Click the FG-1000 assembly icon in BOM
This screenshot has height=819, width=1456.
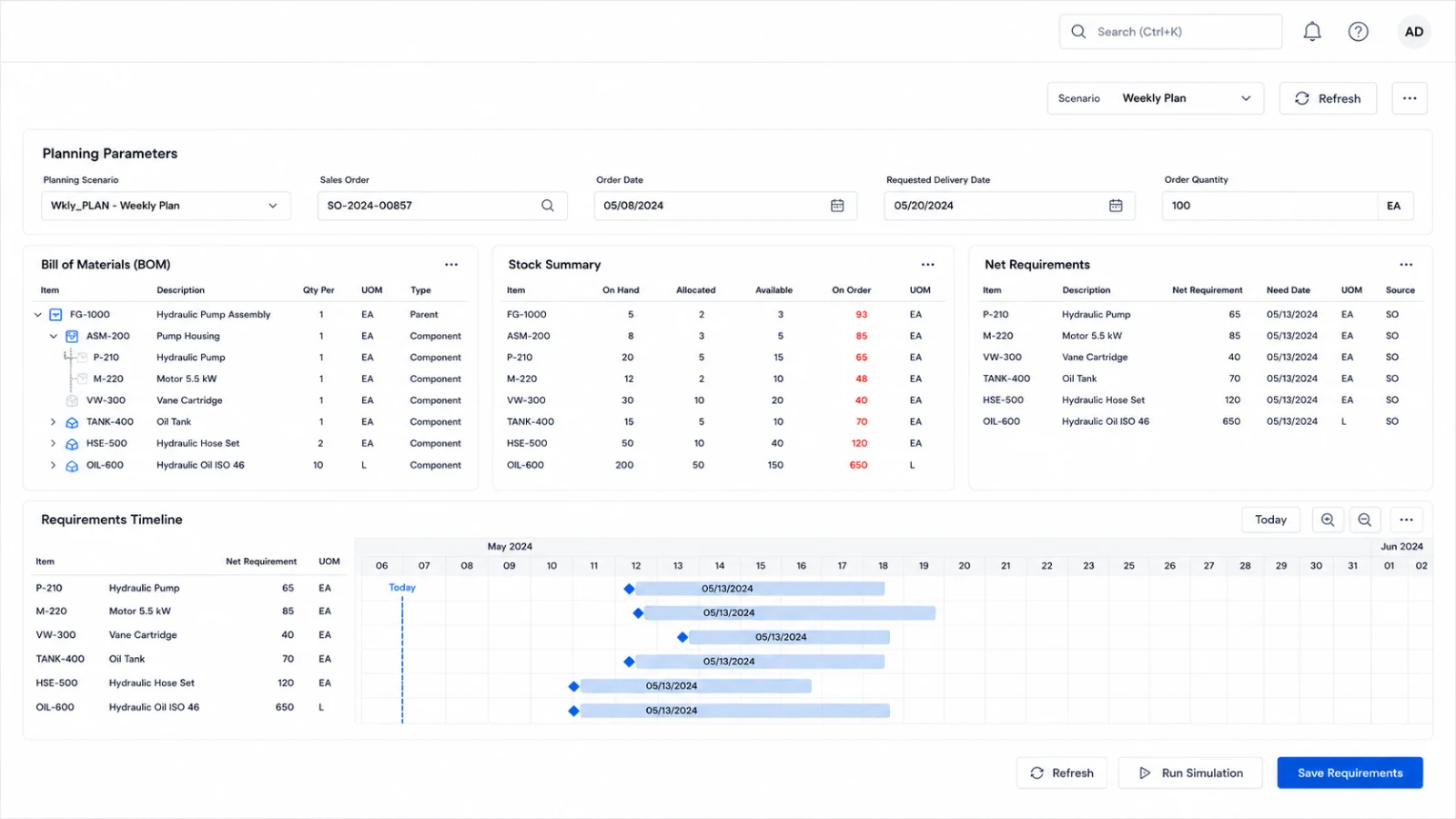(56, 315)
